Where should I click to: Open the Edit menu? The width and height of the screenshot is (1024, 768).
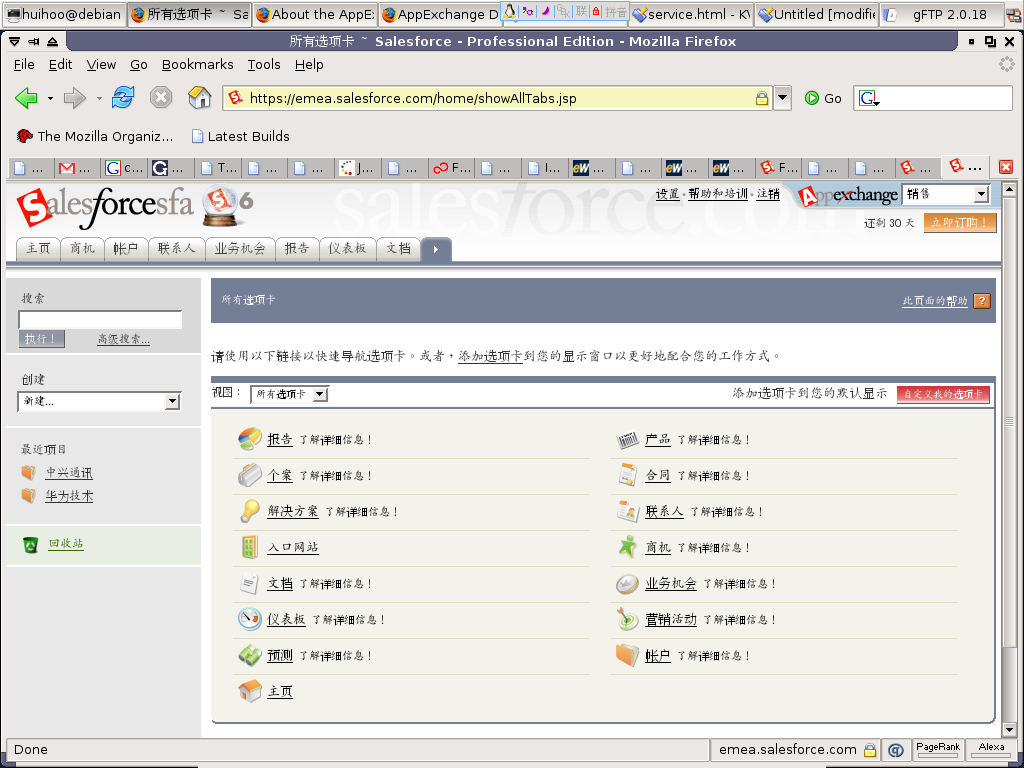click(60, 65)
